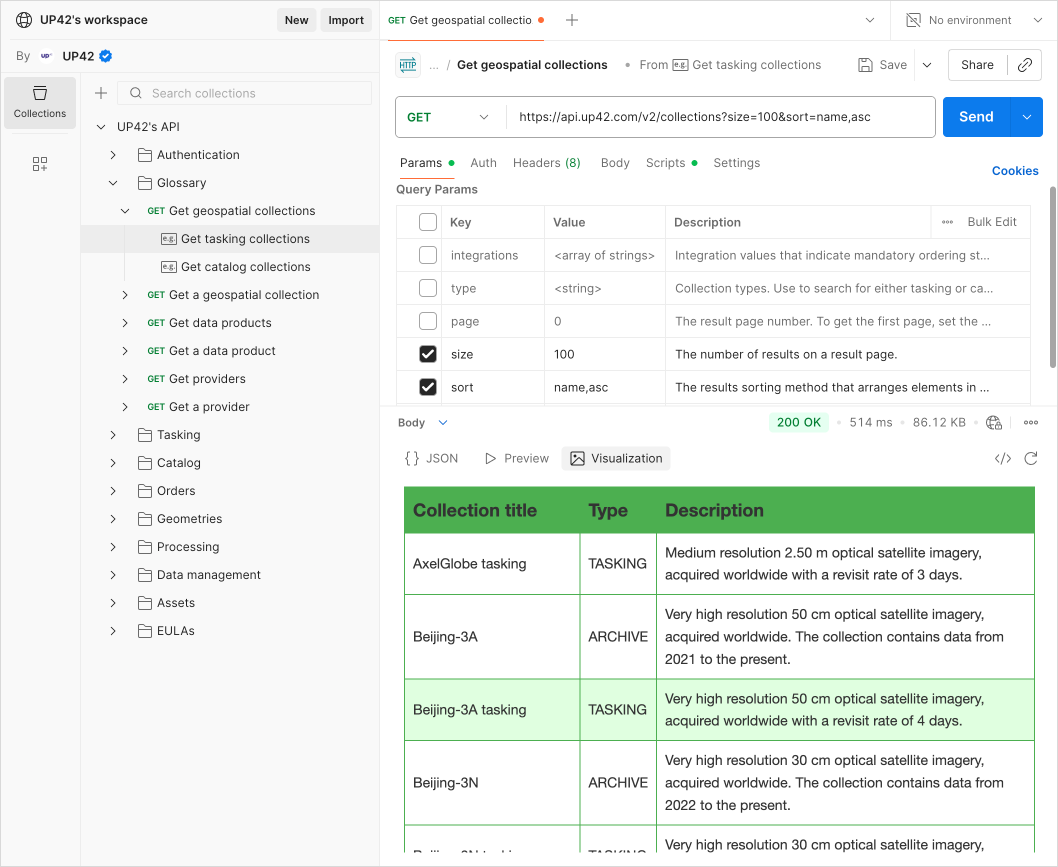
Task: Toggle the select-all checkbox in Key header
Action: [428, 222]
